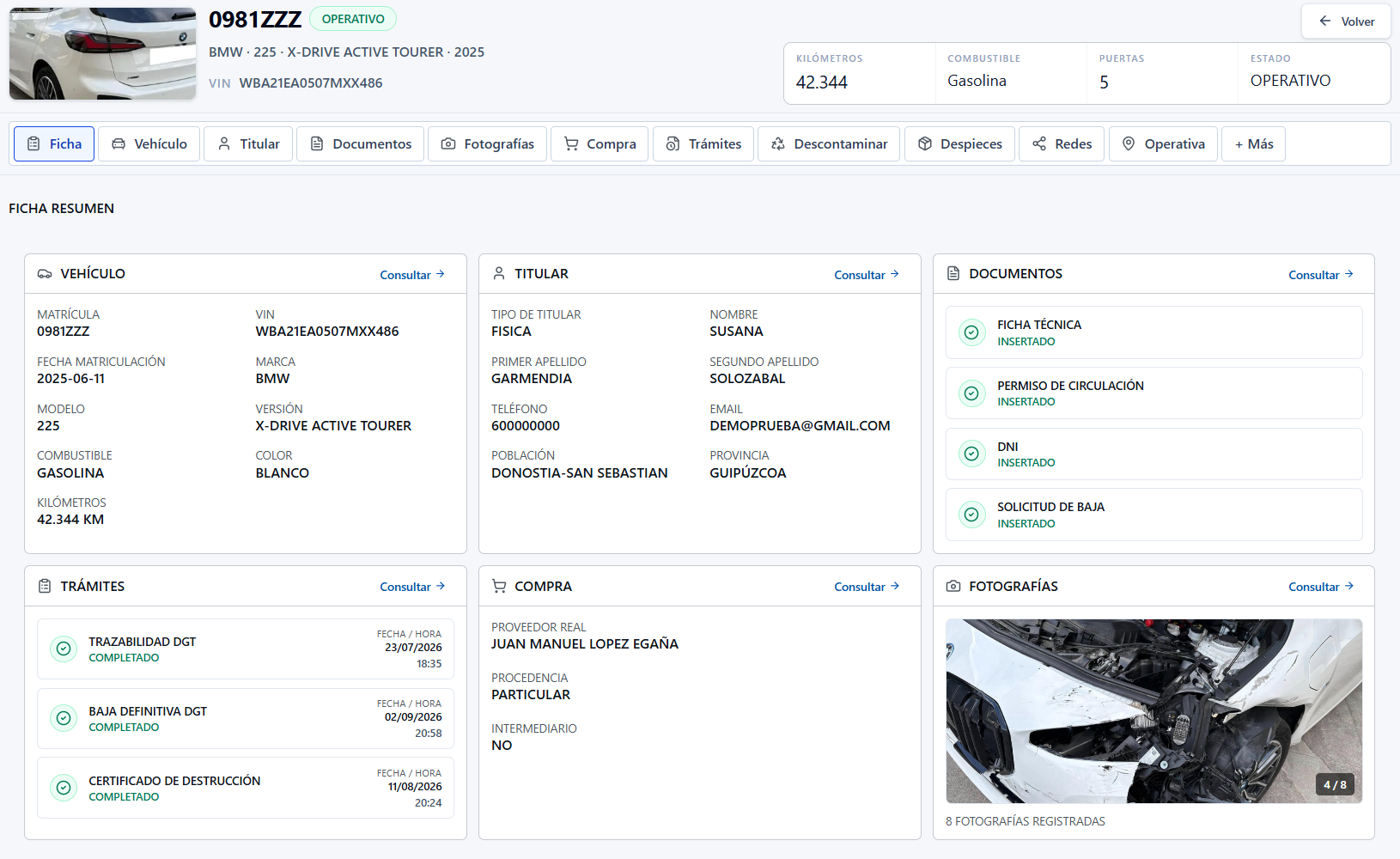Open the damaged car photo preview

(1153, 711)
